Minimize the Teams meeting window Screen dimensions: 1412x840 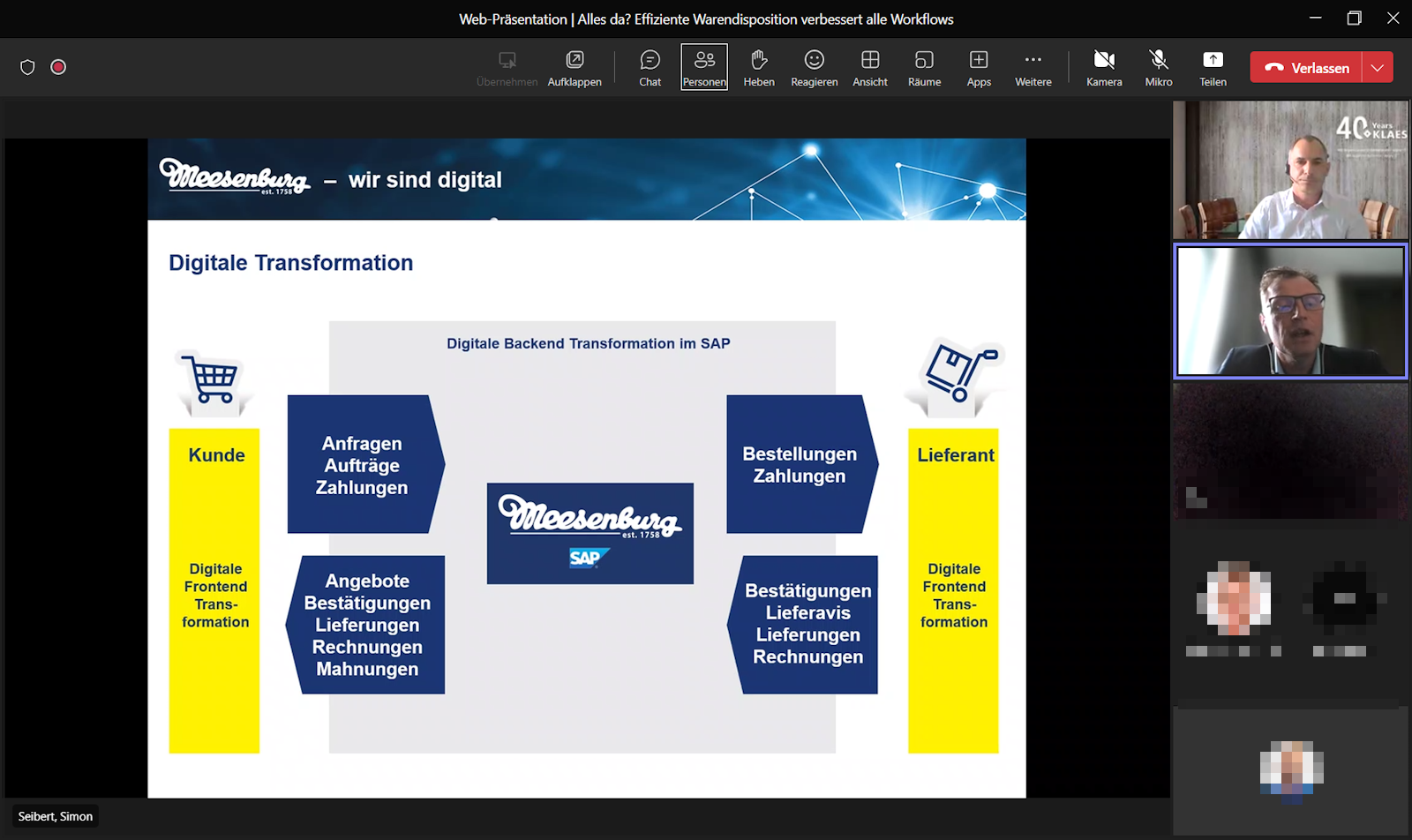point(1316,18)
